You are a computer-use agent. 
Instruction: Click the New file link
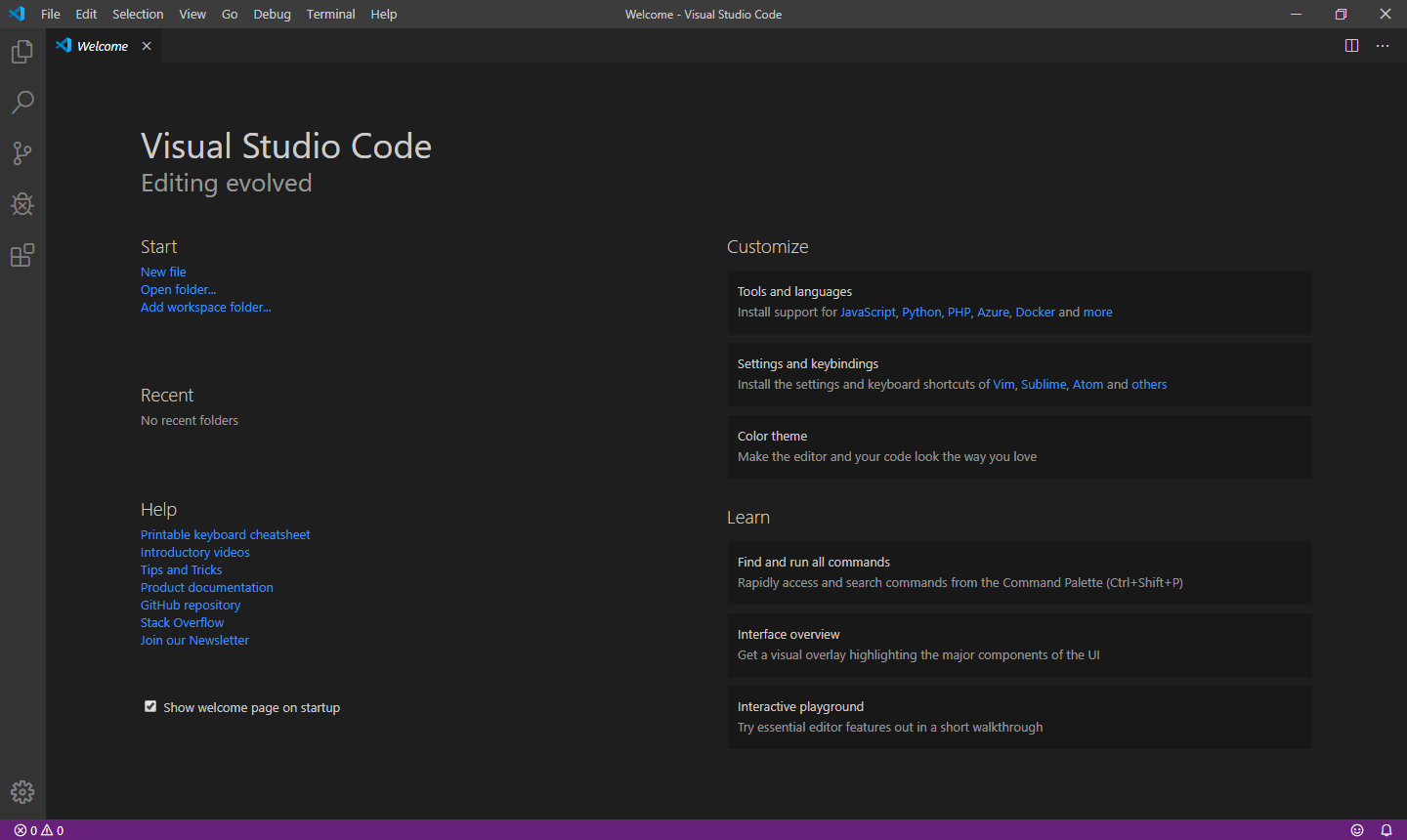coord(163,272)
